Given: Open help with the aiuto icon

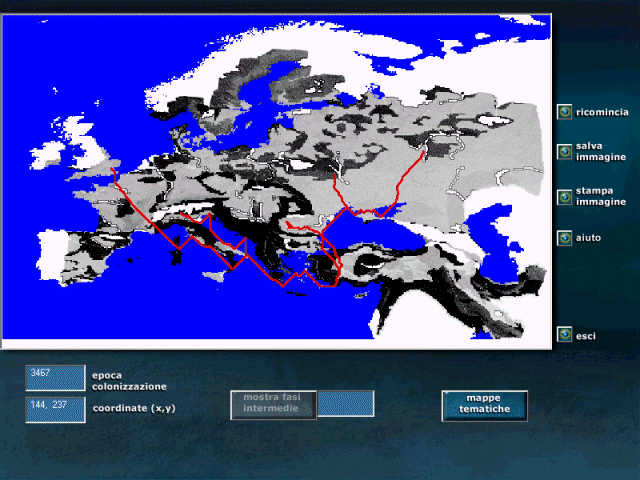Looking at the screenshot, I should point(565,238).
